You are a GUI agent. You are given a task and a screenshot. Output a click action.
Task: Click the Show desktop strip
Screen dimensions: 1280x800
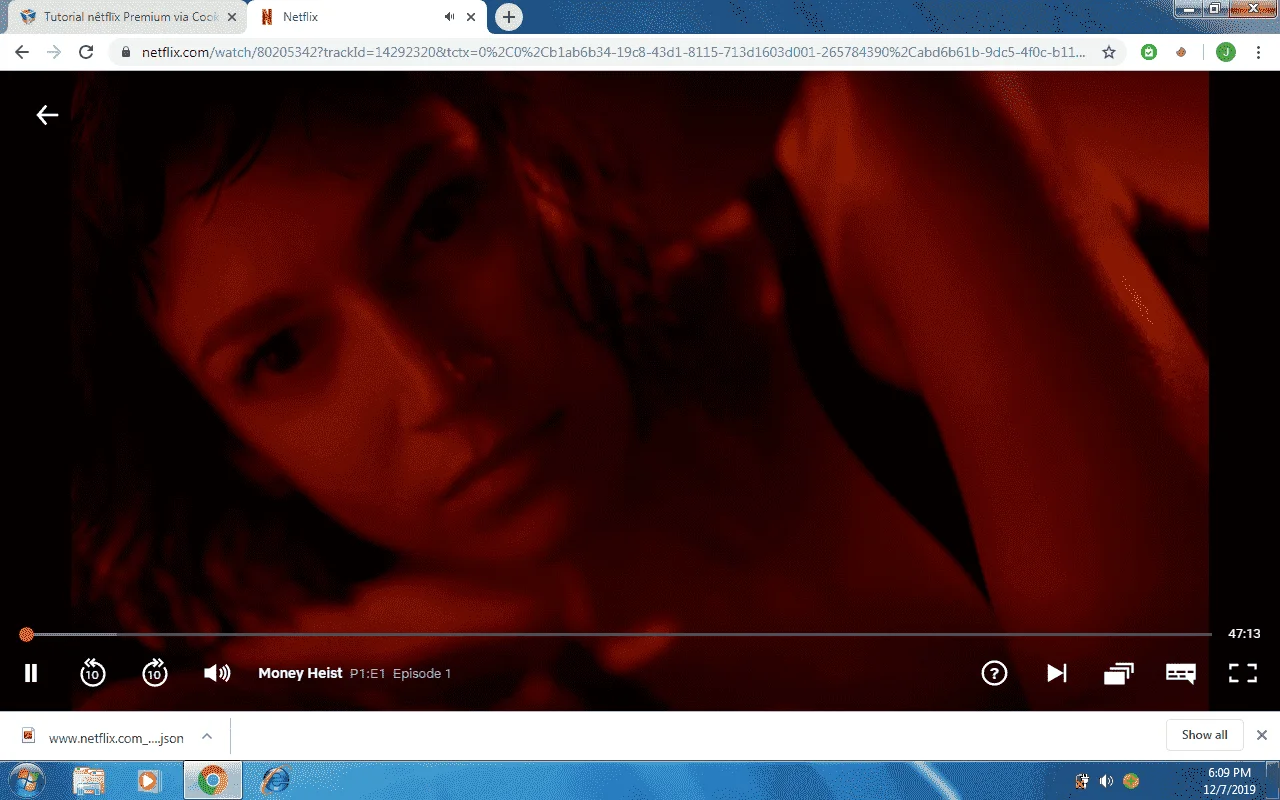pyautogui.click(x=1273, y=781)
